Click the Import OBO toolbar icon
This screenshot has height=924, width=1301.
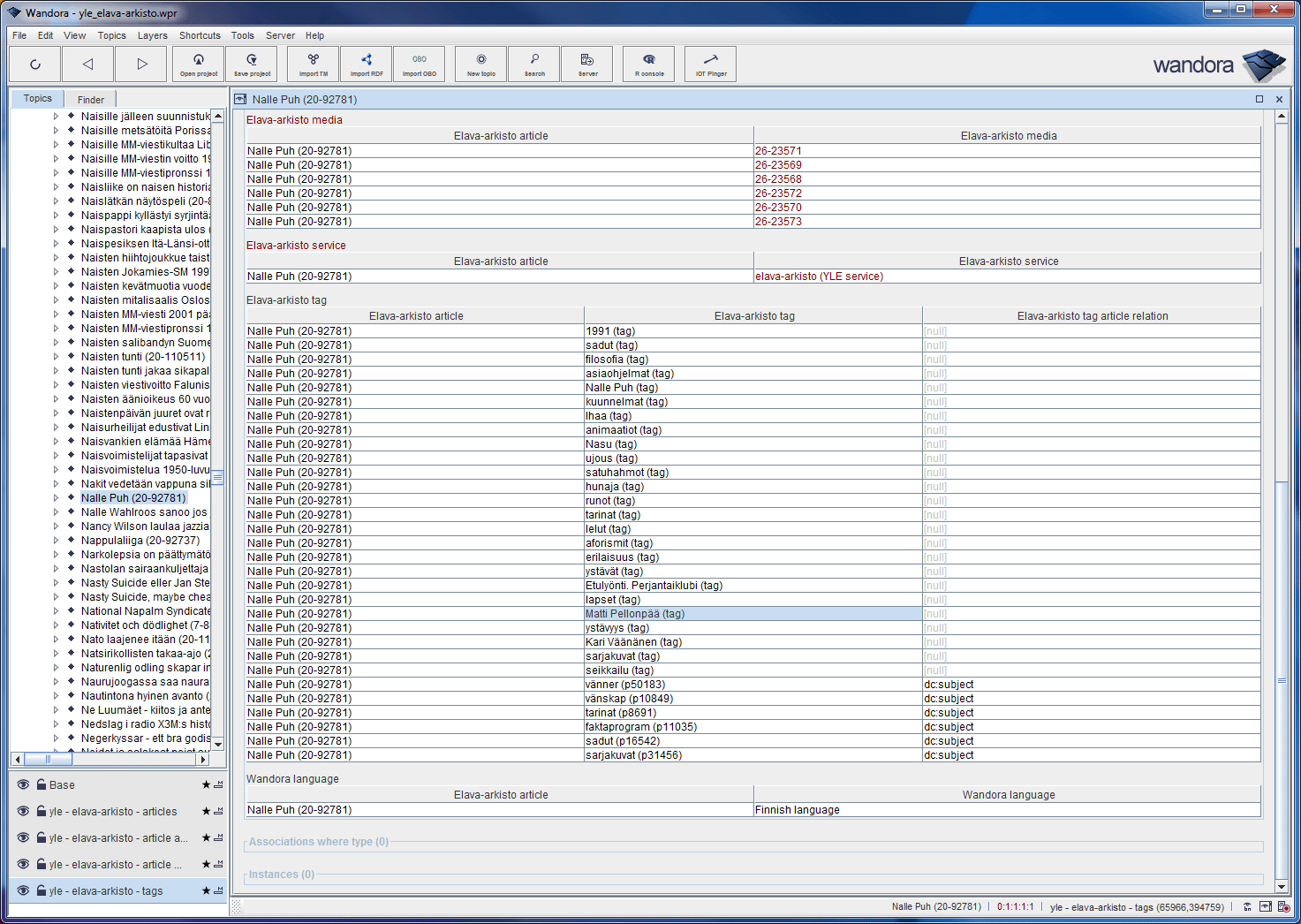[x=420, y=64]
